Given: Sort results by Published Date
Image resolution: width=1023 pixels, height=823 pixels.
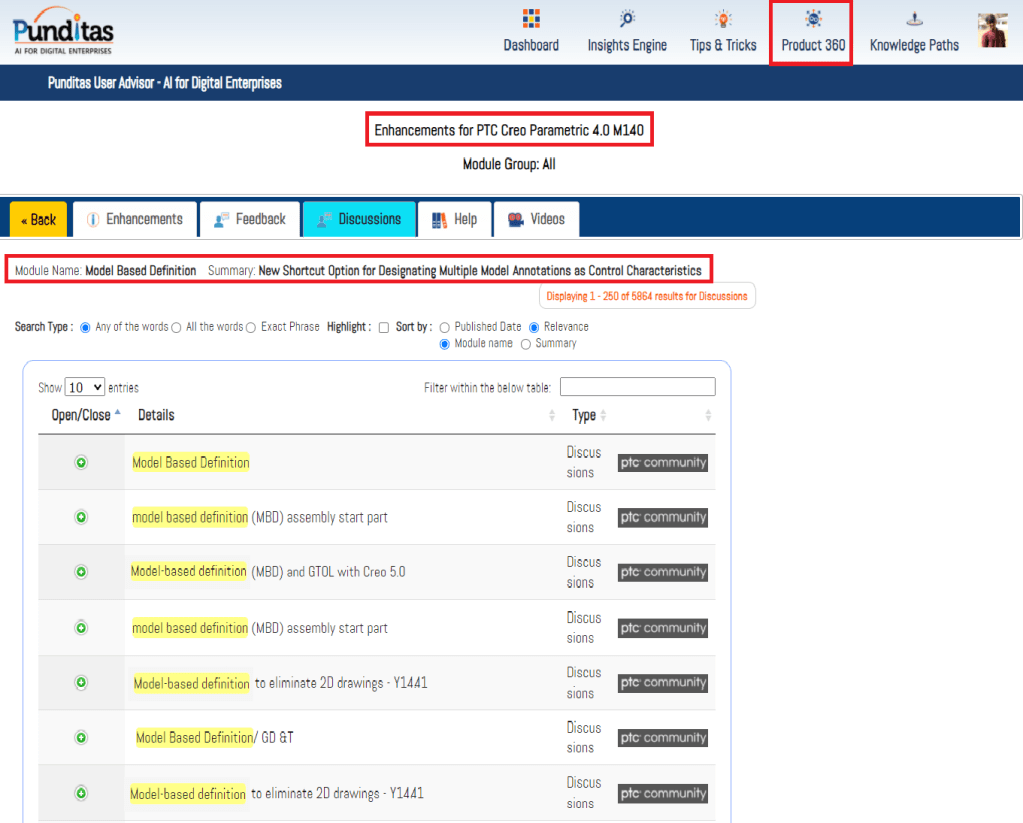Looking at the screenshot, I should tap(445, 327).
